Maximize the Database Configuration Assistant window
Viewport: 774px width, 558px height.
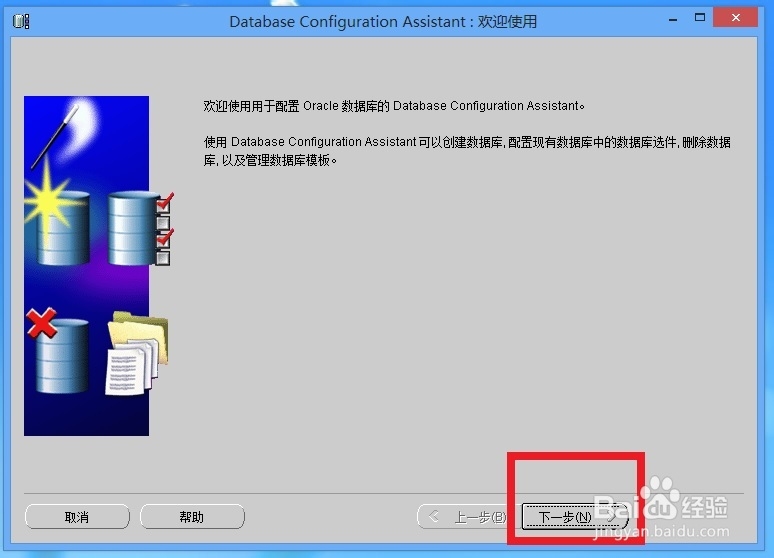[x=699, y=18]
